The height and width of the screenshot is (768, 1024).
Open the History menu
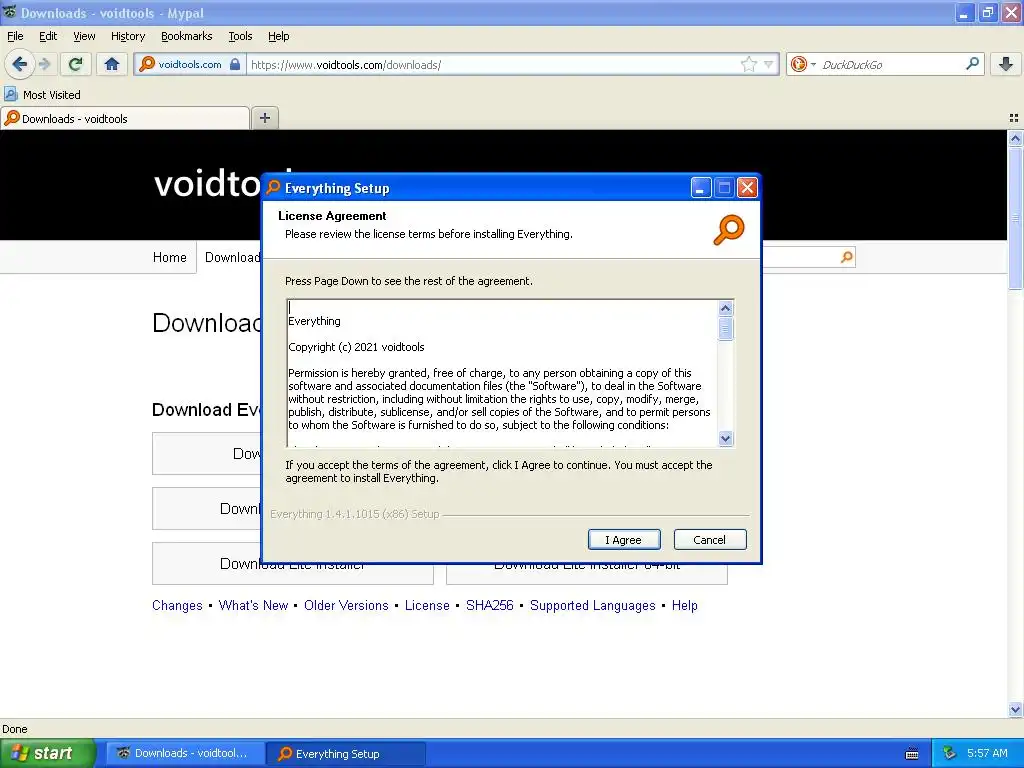tap(127, 36)
